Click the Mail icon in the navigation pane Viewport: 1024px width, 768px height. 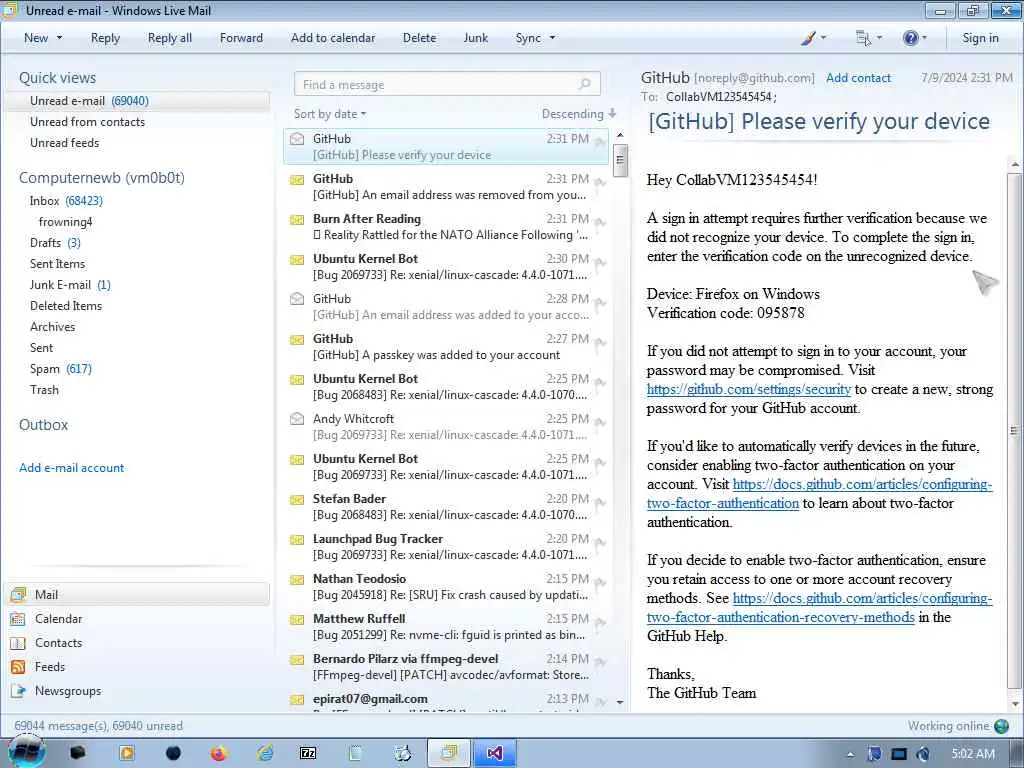point(18,594)
